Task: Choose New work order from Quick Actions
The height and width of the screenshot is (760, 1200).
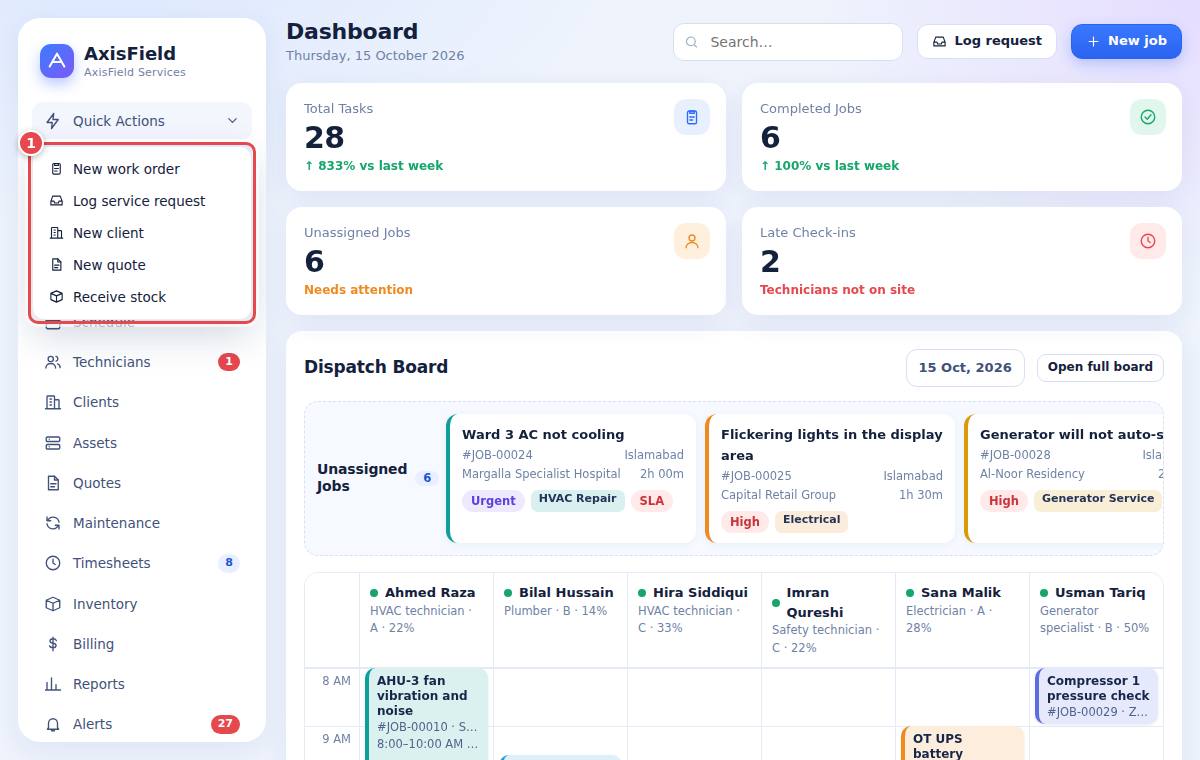Action: pyautogui.click(x=142, y=169)
